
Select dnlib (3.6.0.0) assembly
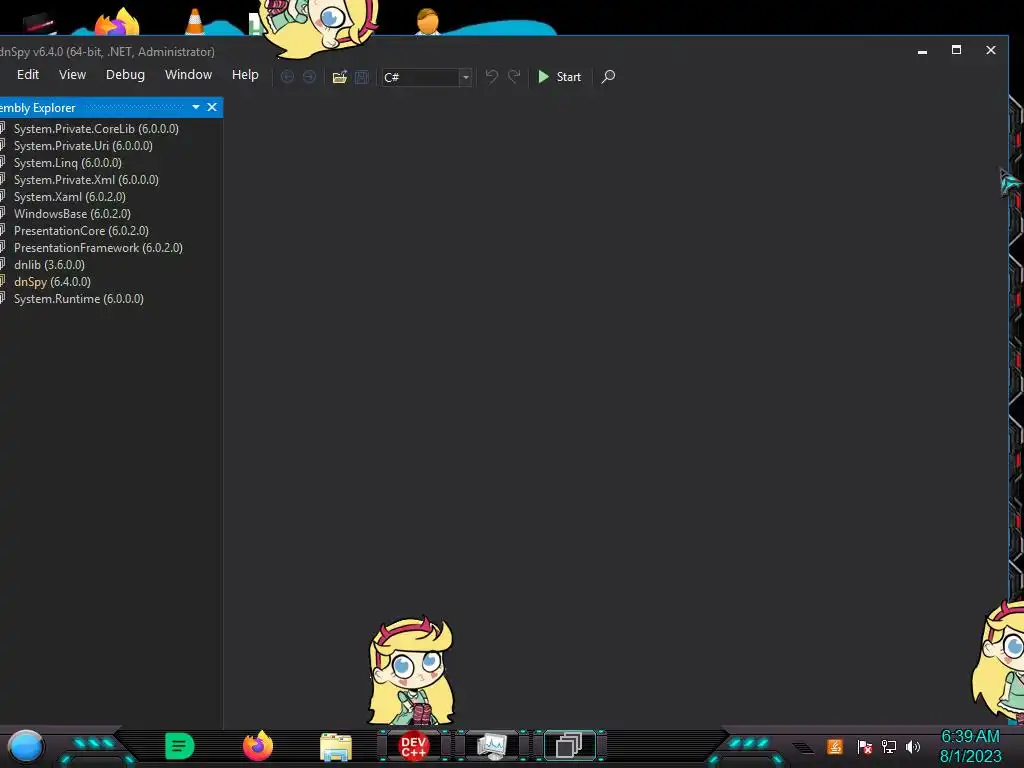coord(49,264)
